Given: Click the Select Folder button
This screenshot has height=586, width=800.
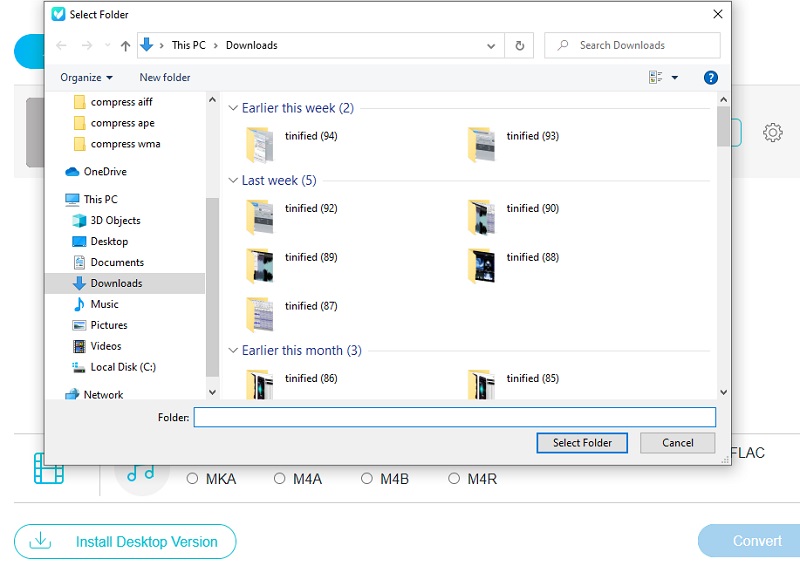Looking at the screenshot, I should [x=581, y=443].
